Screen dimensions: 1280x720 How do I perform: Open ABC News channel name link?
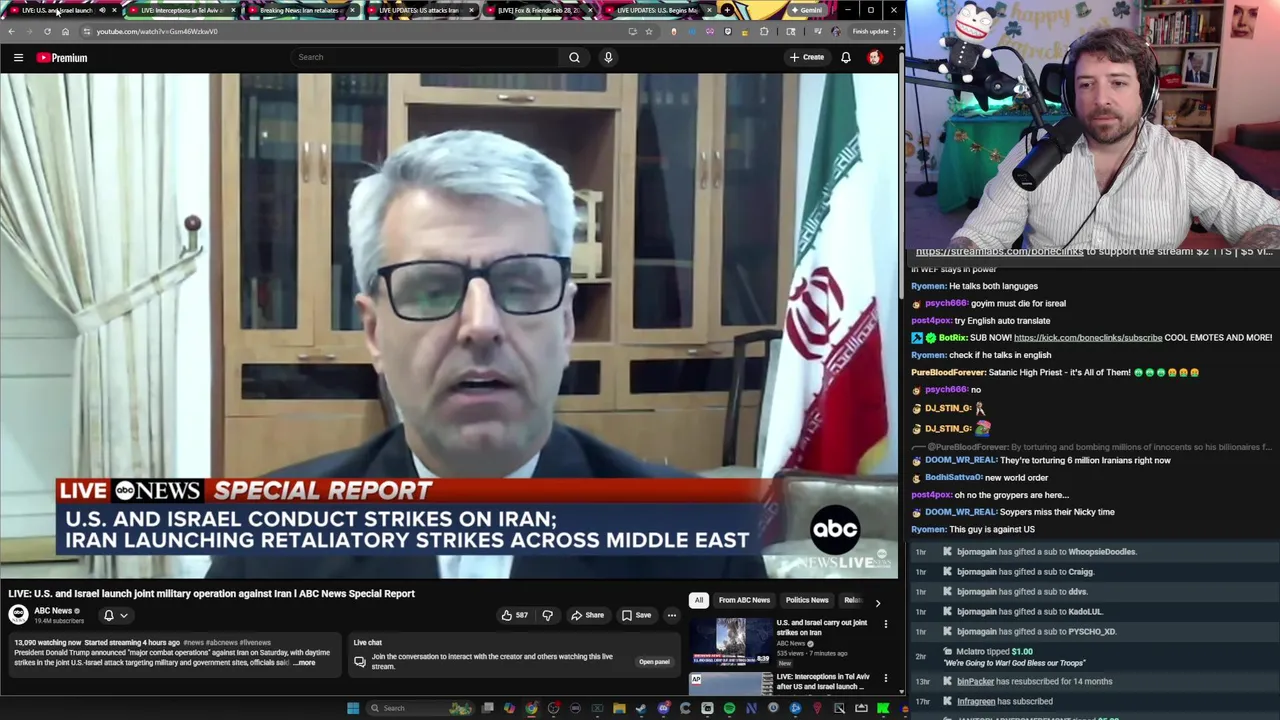point(53,611)
